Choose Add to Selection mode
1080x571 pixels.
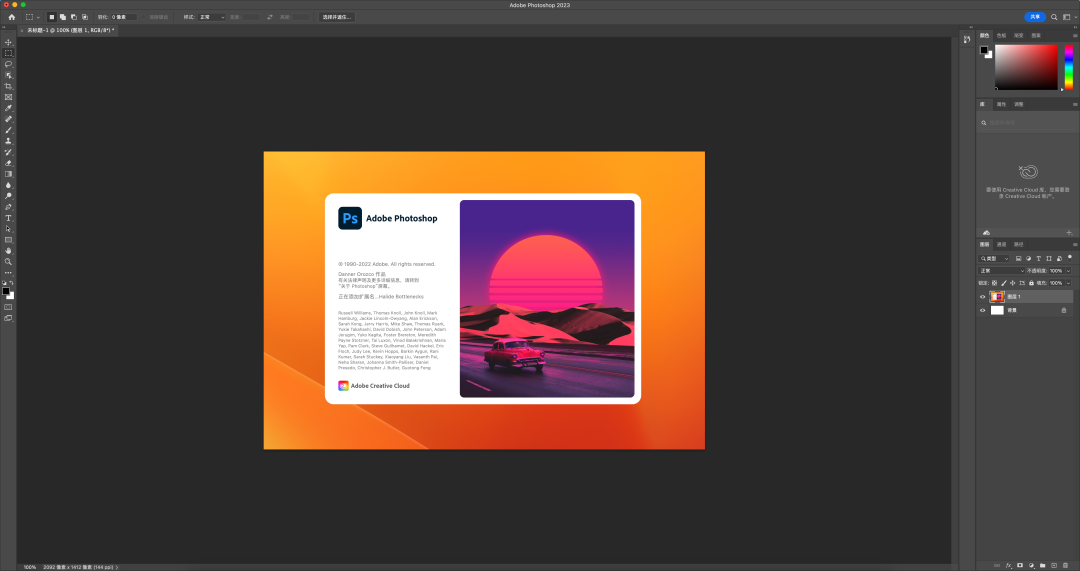(x=63, y=17)
